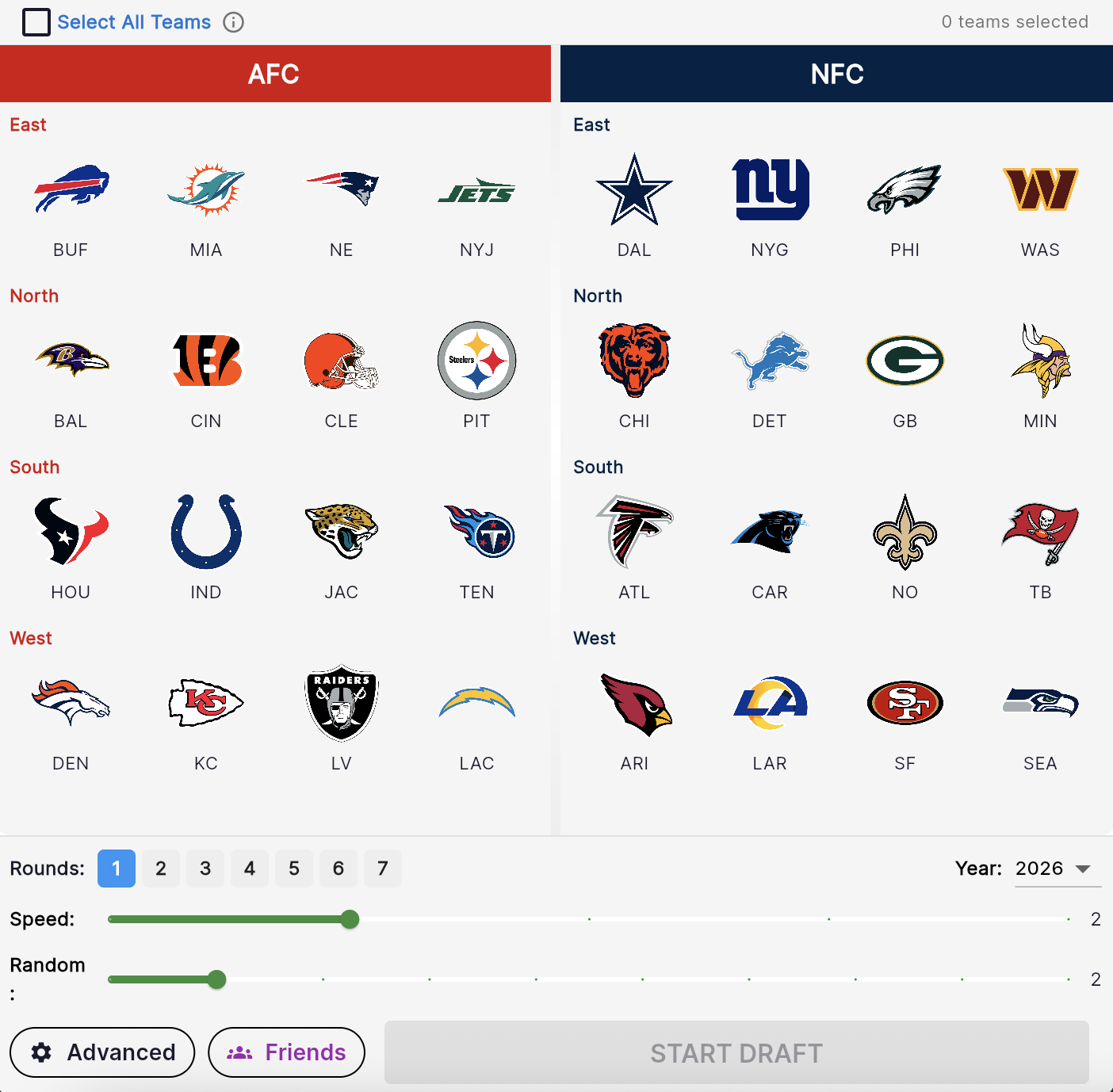Click the START DRAFT button

point(736,1052)
